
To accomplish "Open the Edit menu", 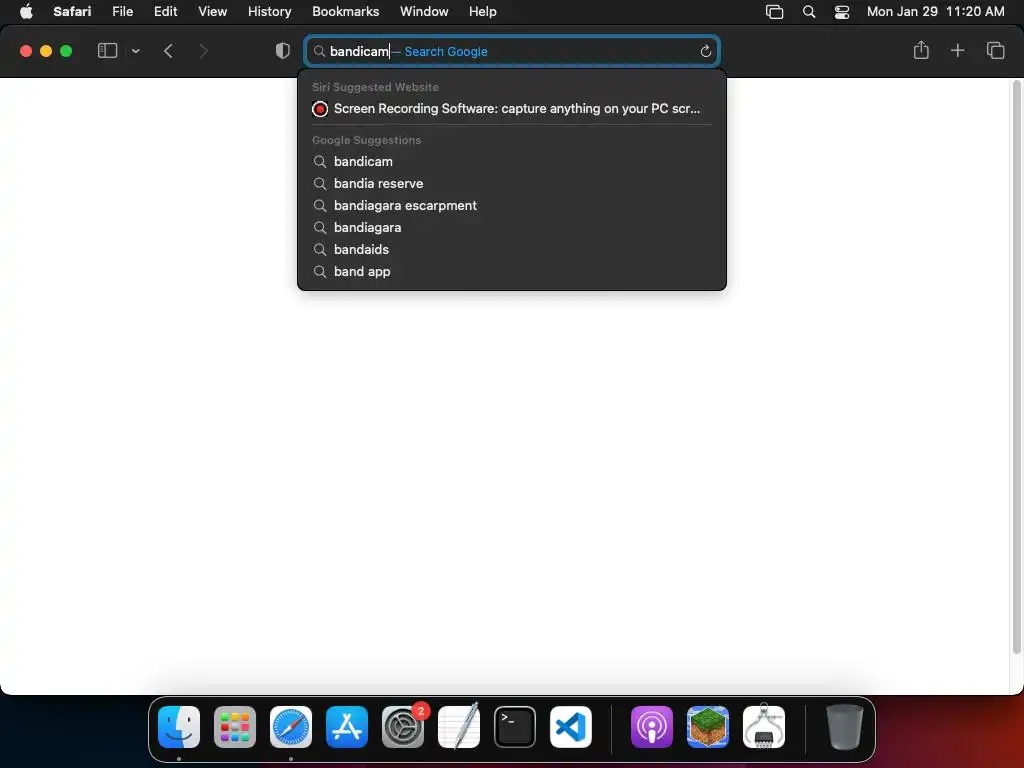I will click(165, 11).
